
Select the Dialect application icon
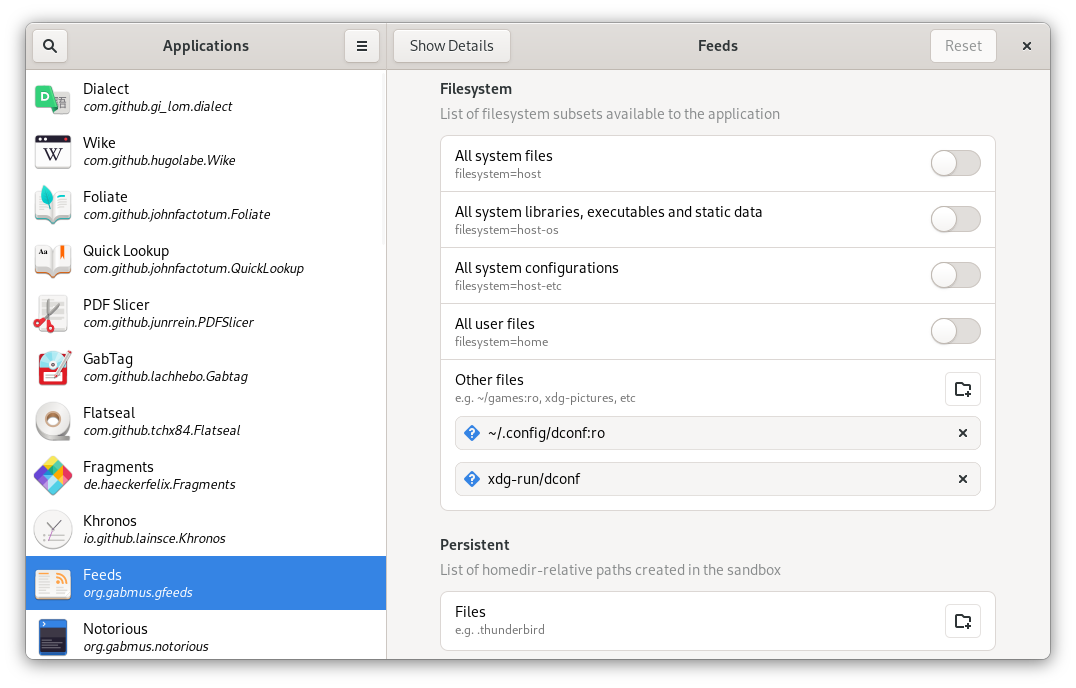[52, 98]
